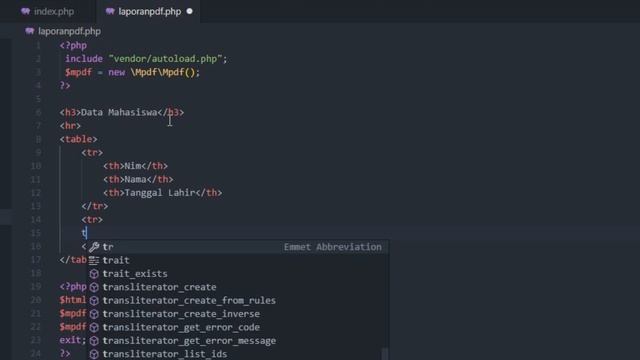Click the closing </tr> tag line
The height and width of the screenshot is (360, 640).
coord(95,206)
